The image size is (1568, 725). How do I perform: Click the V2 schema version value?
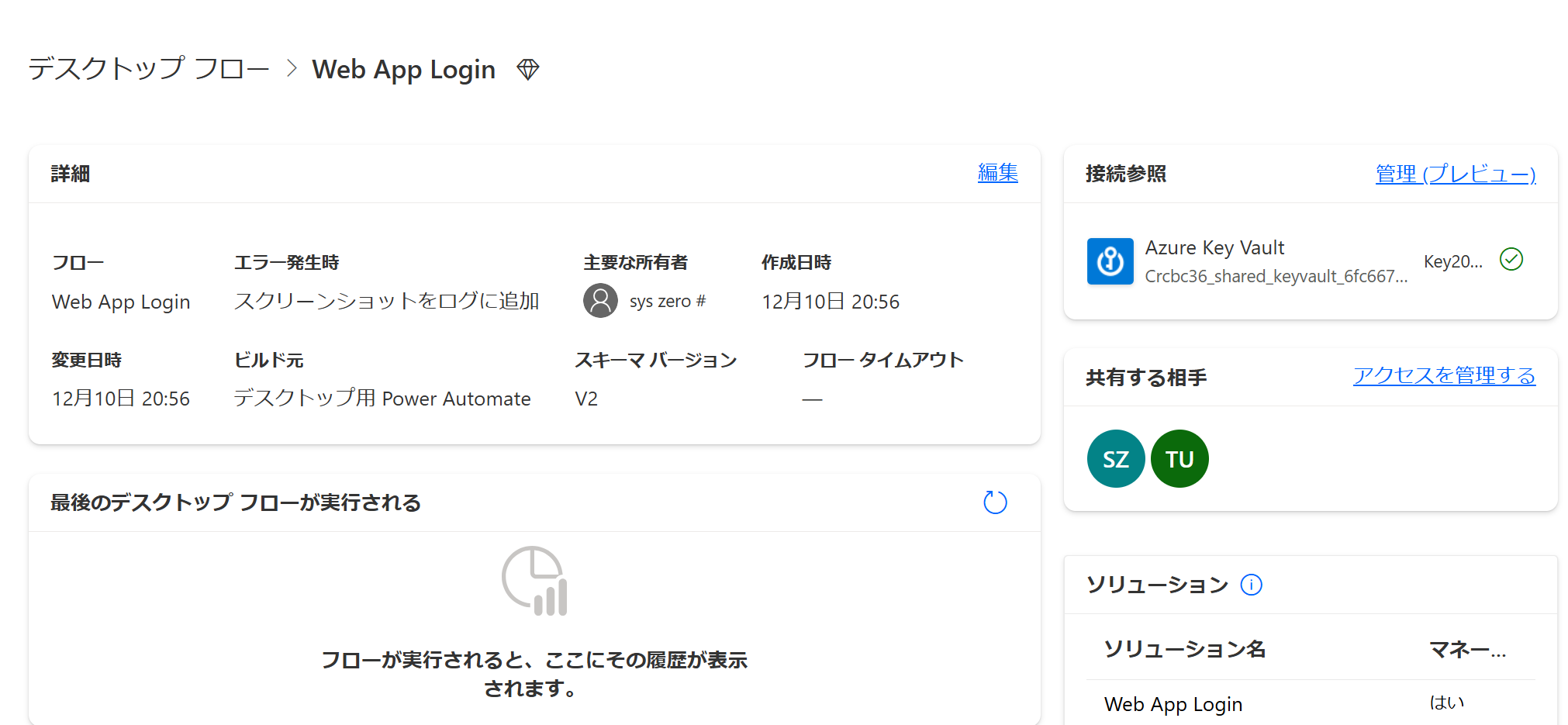coord(586,399)
